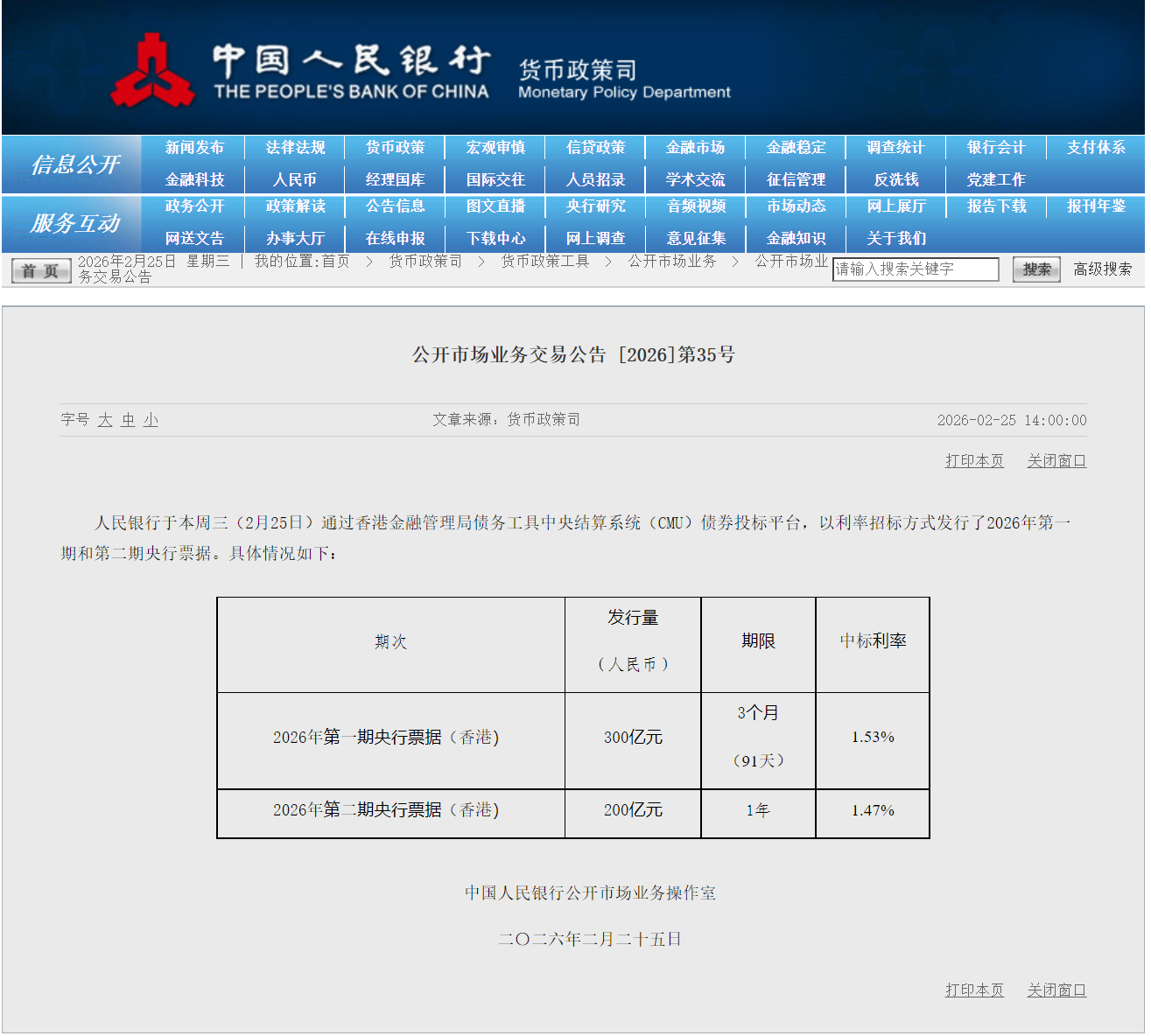Click top 打印本页 print link
The image size is (1151, 1036).
click(x=973, y=461)
